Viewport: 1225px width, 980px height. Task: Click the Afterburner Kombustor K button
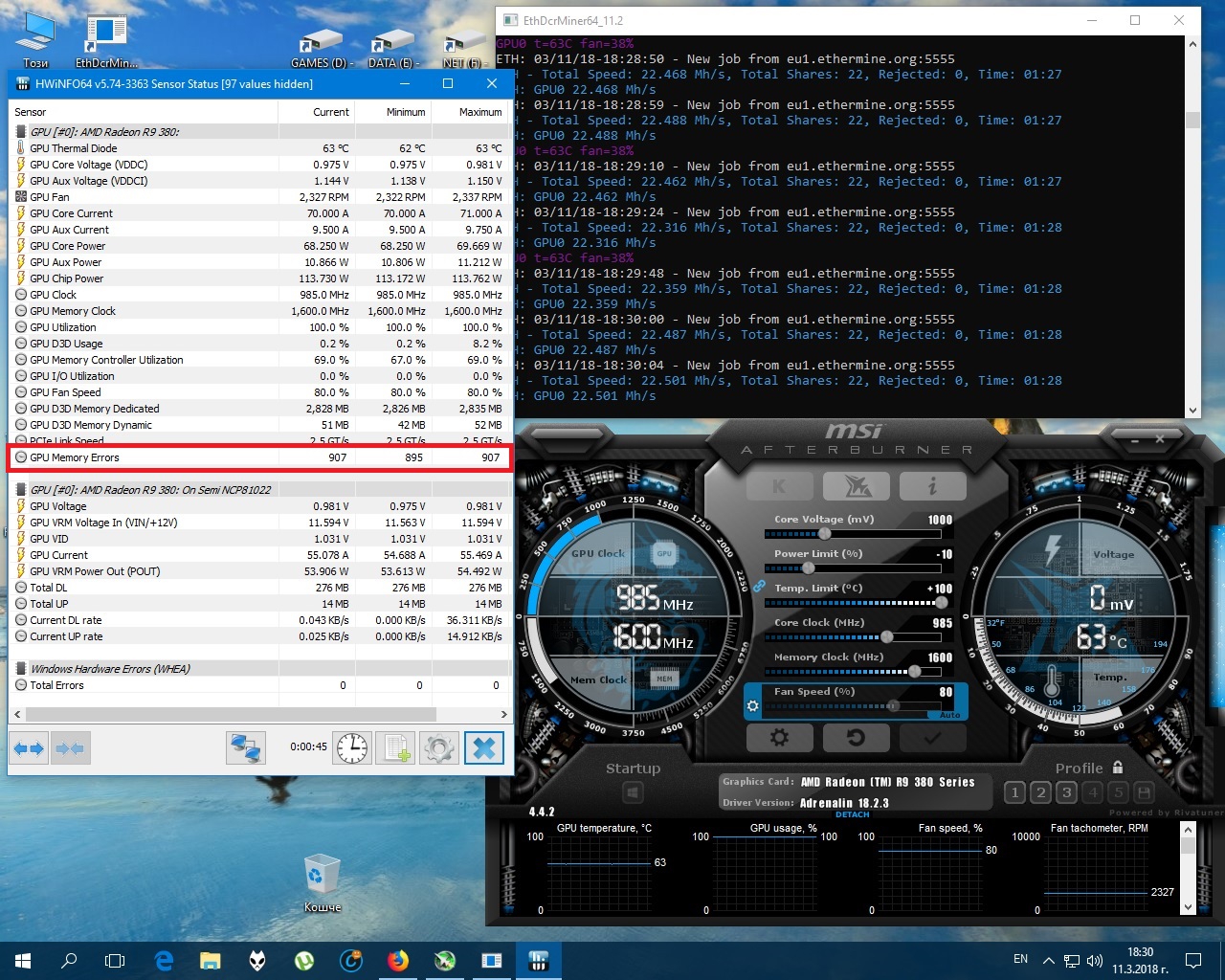(779, 486)
